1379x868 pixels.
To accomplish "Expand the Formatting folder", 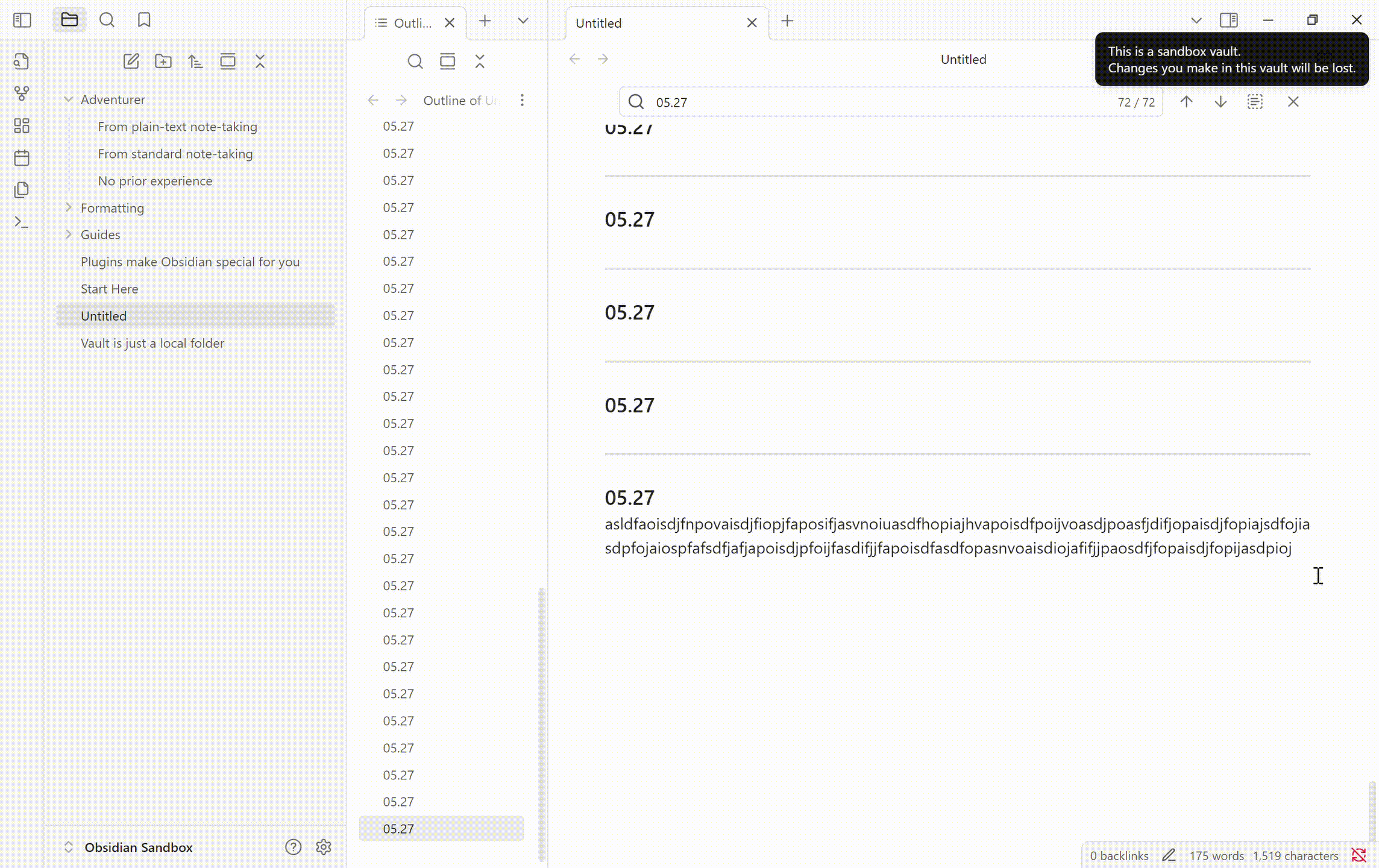I will [x=69, y=208].
